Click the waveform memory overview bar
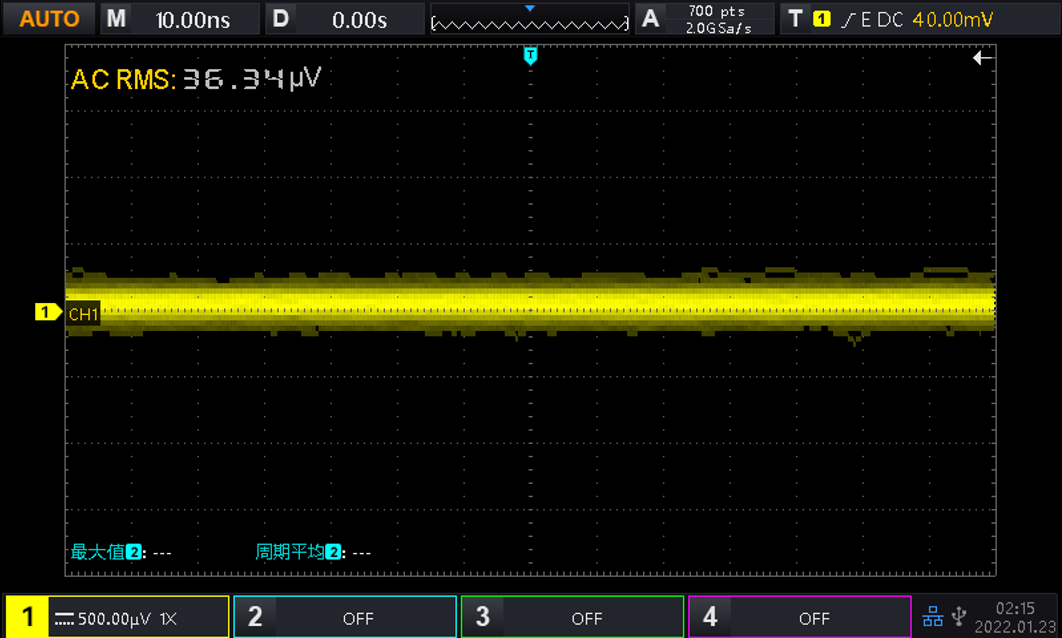The height and width of the screenshot is (638, 1062). pyautogui.click(x=529, y=19)
